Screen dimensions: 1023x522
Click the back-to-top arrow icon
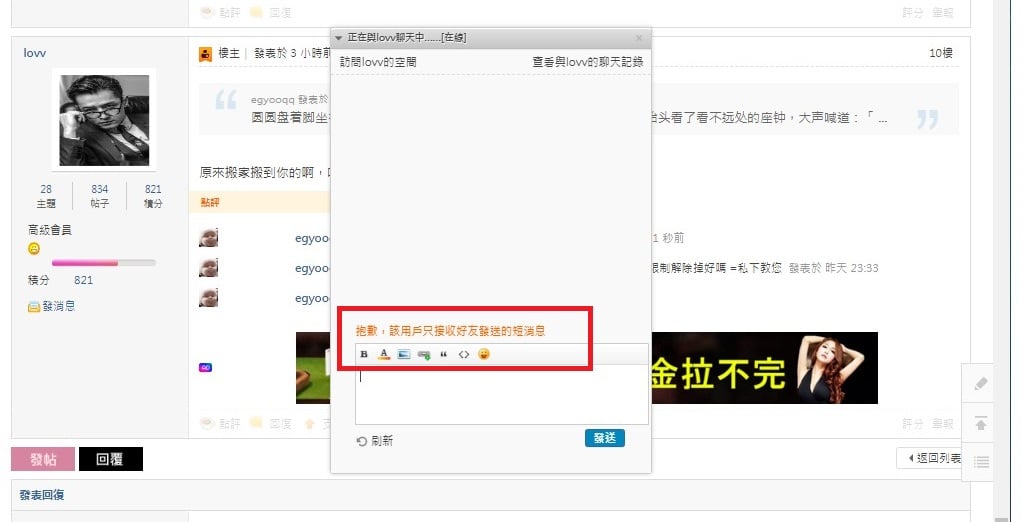point(981,423)
